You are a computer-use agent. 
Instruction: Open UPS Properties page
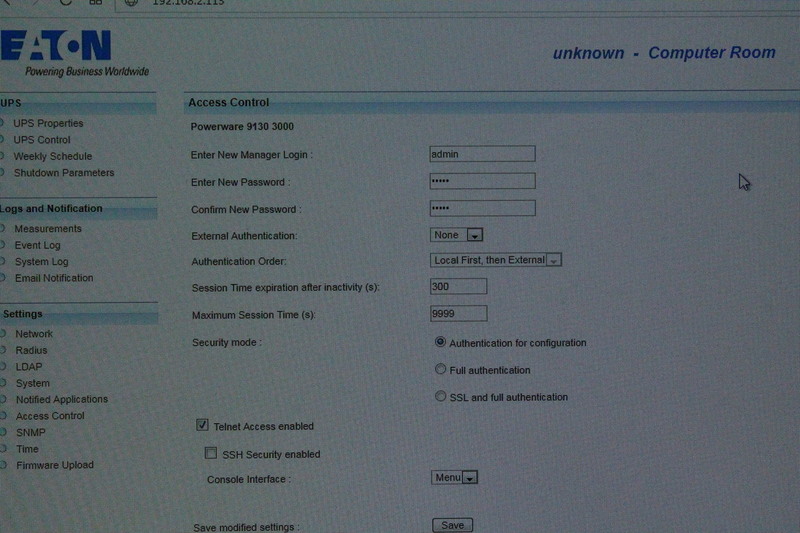[x=48, y=123]
